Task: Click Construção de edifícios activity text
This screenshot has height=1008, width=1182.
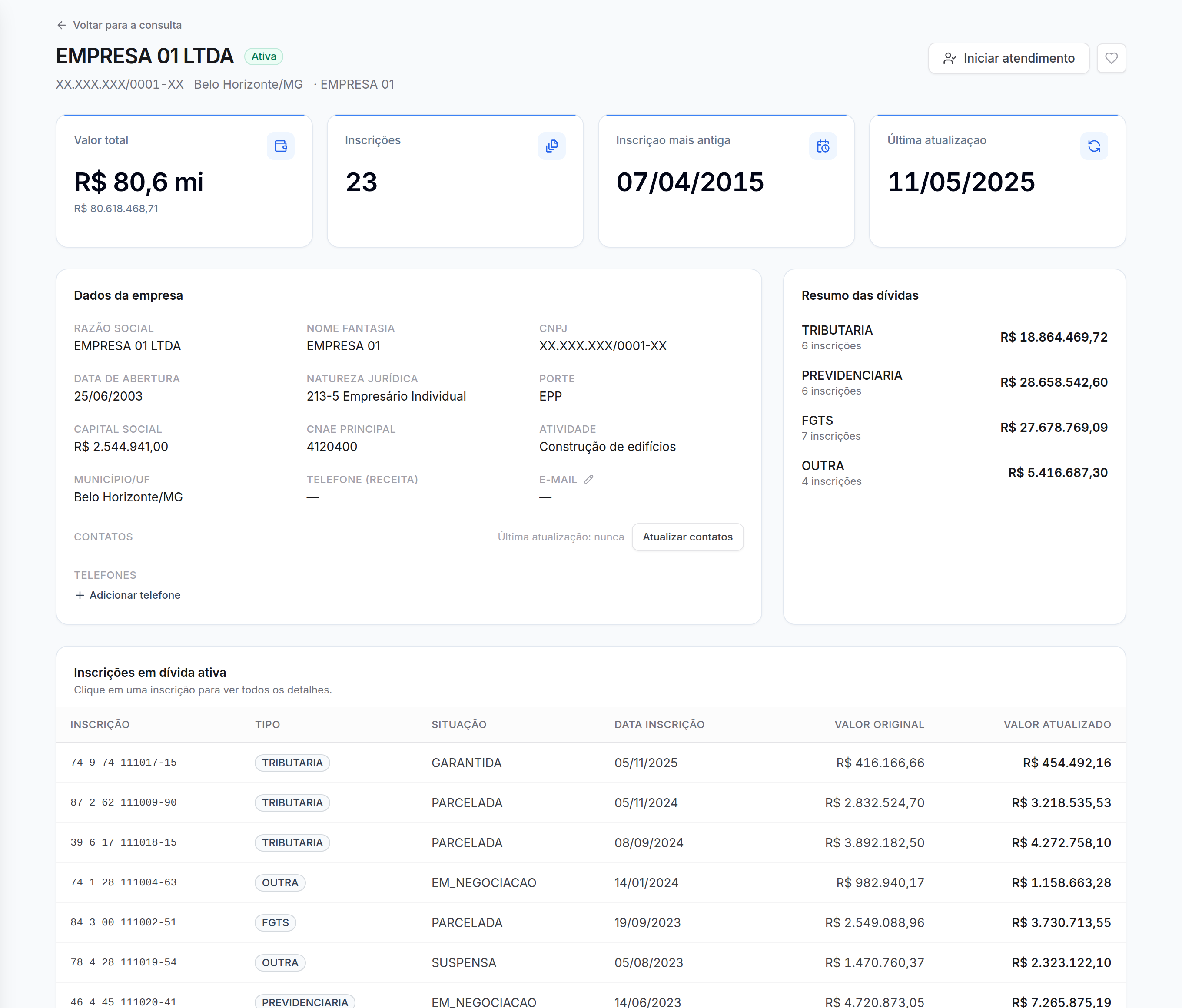Action: click(x=607, y=447)
